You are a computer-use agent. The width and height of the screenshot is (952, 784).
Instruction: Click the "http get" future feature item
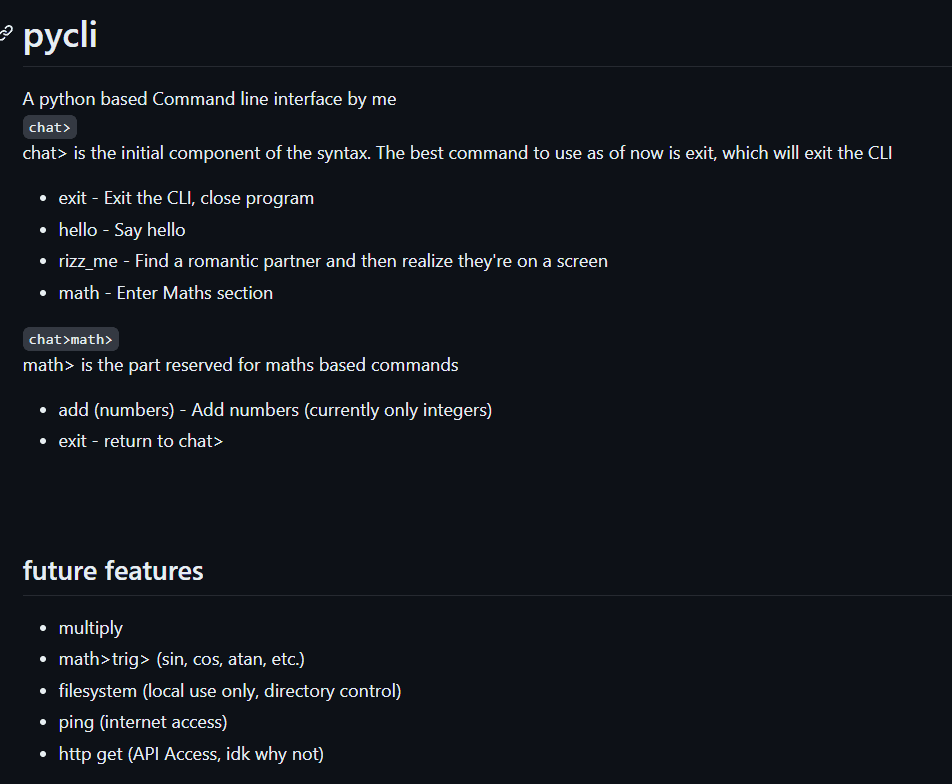pyautogui.click(x=191, y=754)
